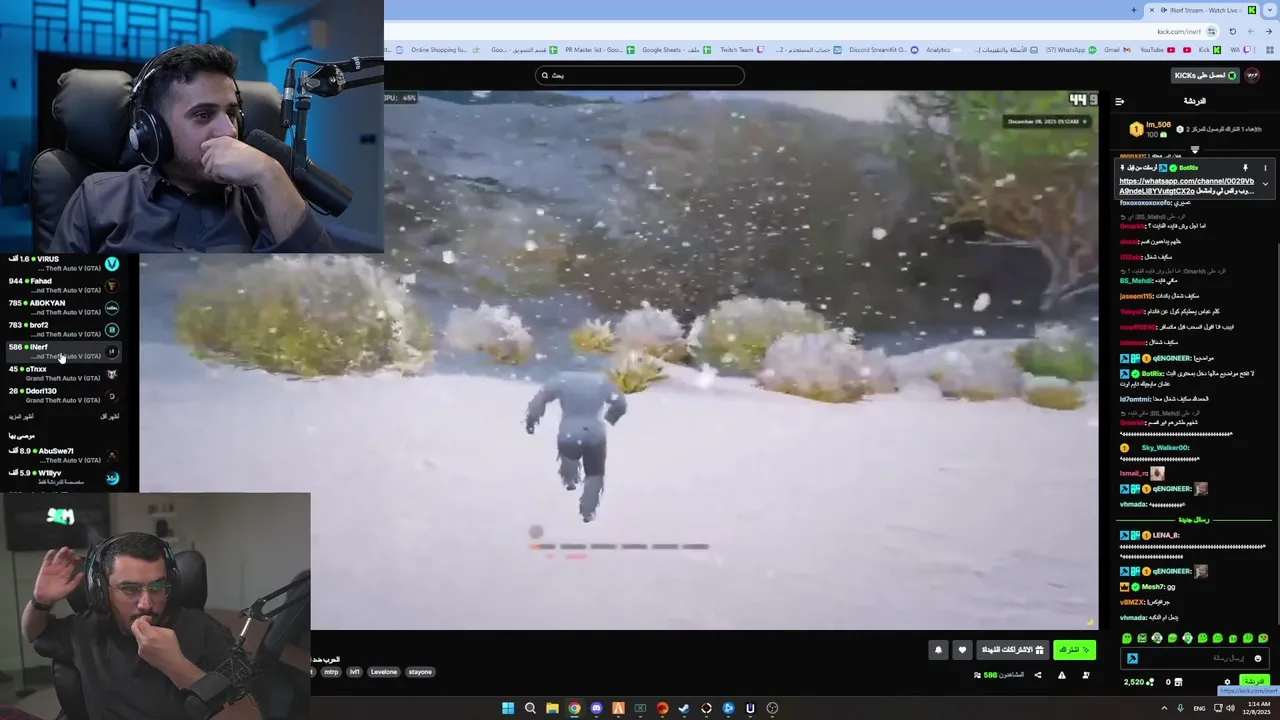Expand the pinned message chevron
This screenshot has height=720, width=1280.
tap(1264, 184)
